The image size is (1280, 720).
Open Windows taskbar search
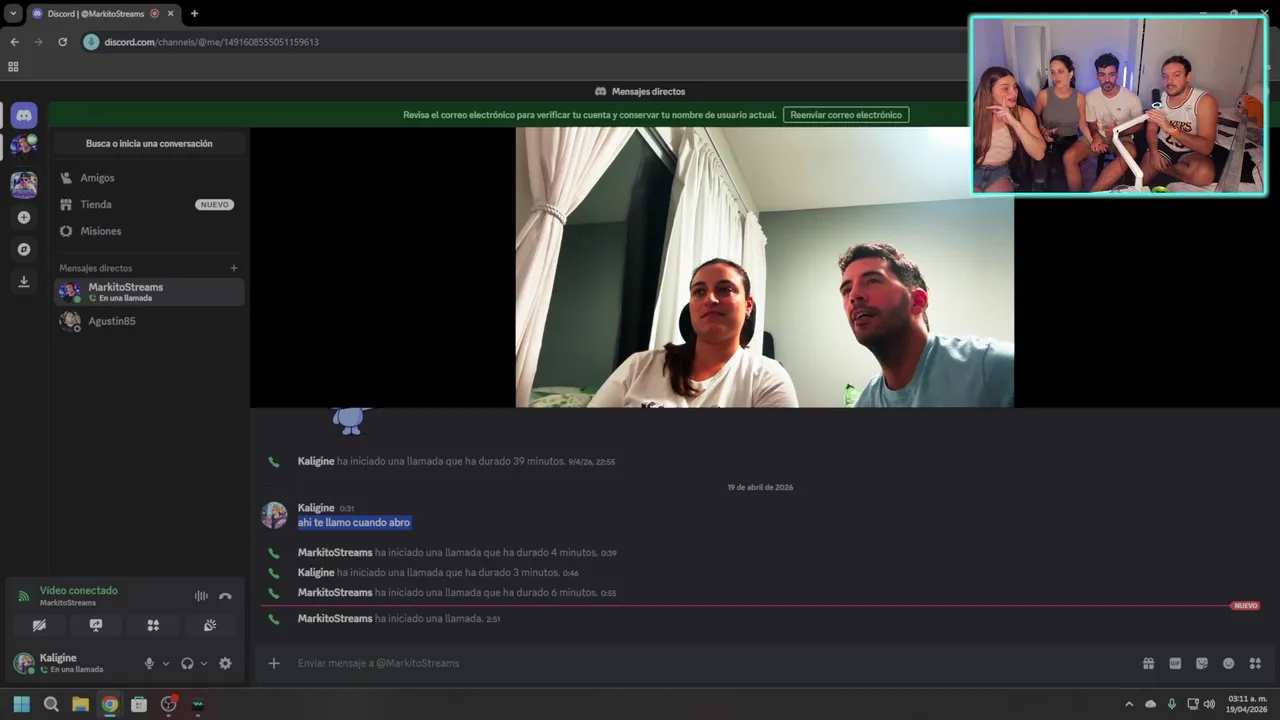pyautogui.click(x=51, y=704)
